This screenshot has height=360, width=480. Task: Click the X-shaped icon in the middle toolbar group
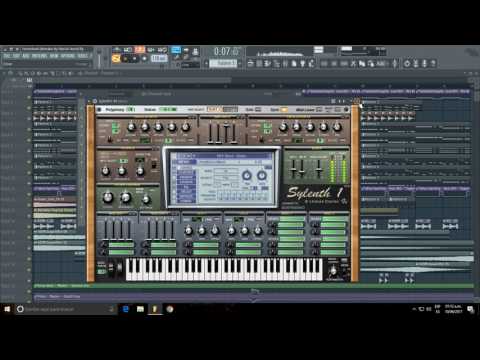tap(353, 63)
